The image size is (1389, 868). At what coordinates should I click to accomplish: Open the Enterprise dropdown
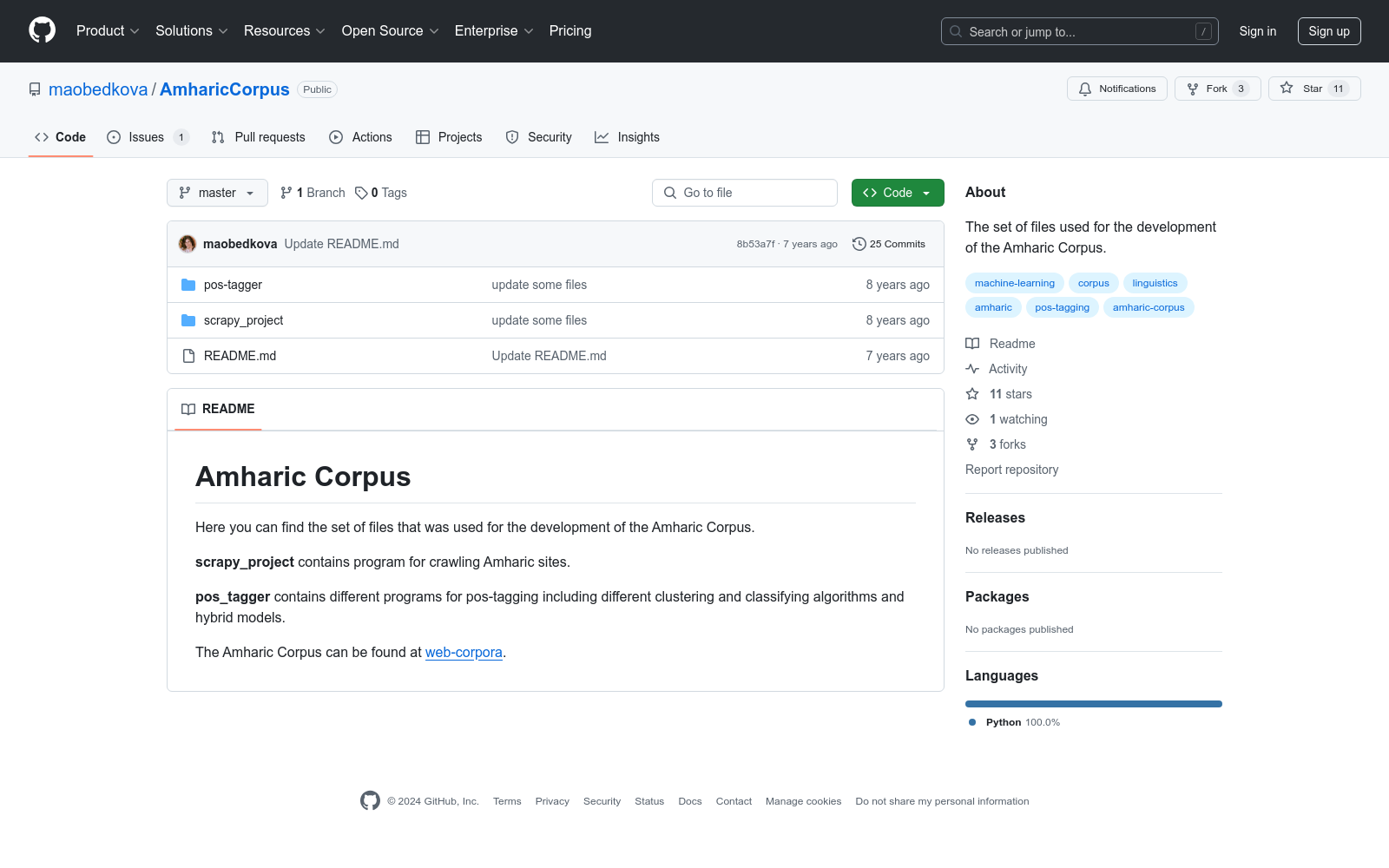494,30
